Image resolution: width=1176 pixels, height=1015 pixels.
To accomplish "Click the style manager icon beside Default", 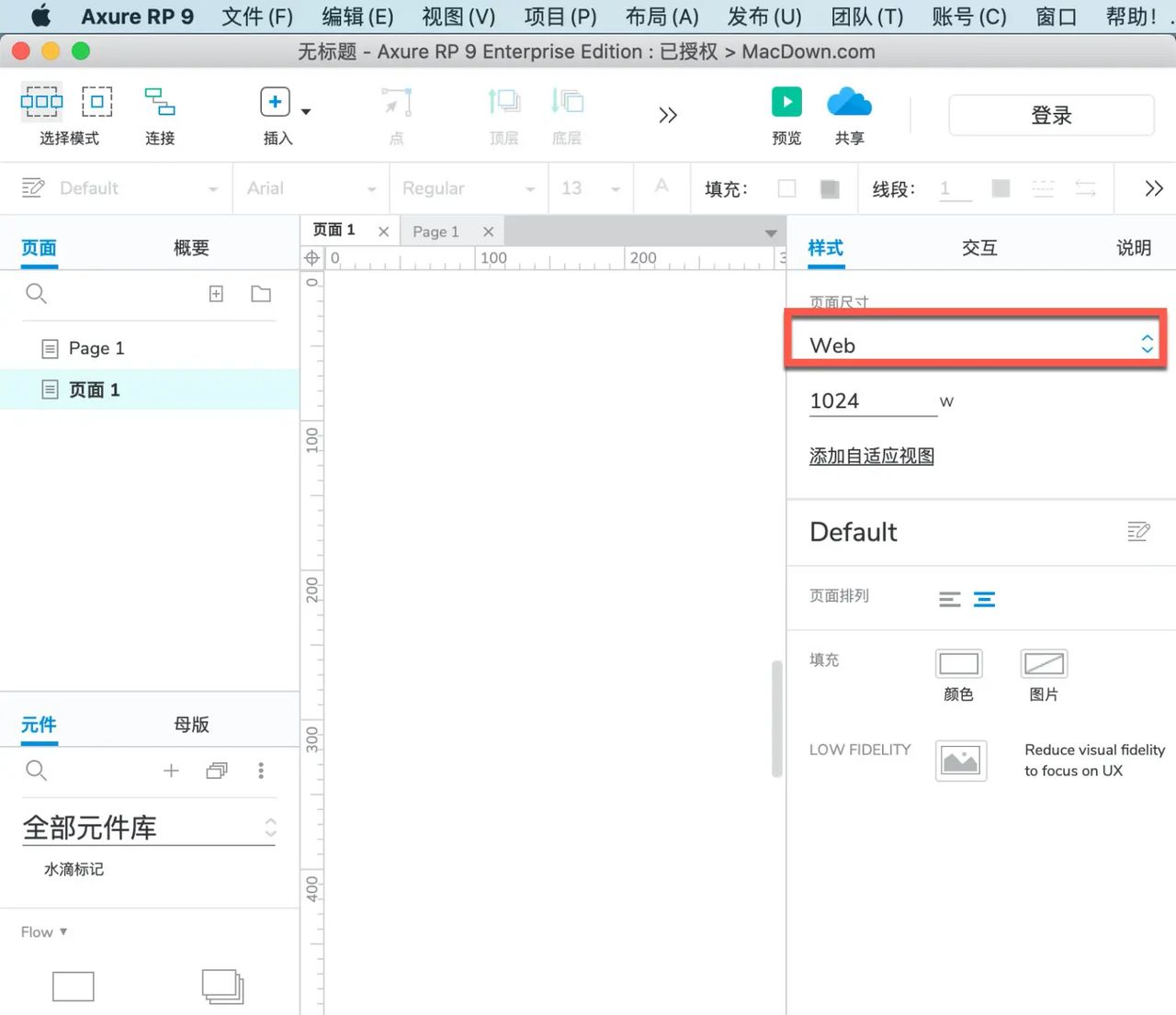I will click(33, 187).
